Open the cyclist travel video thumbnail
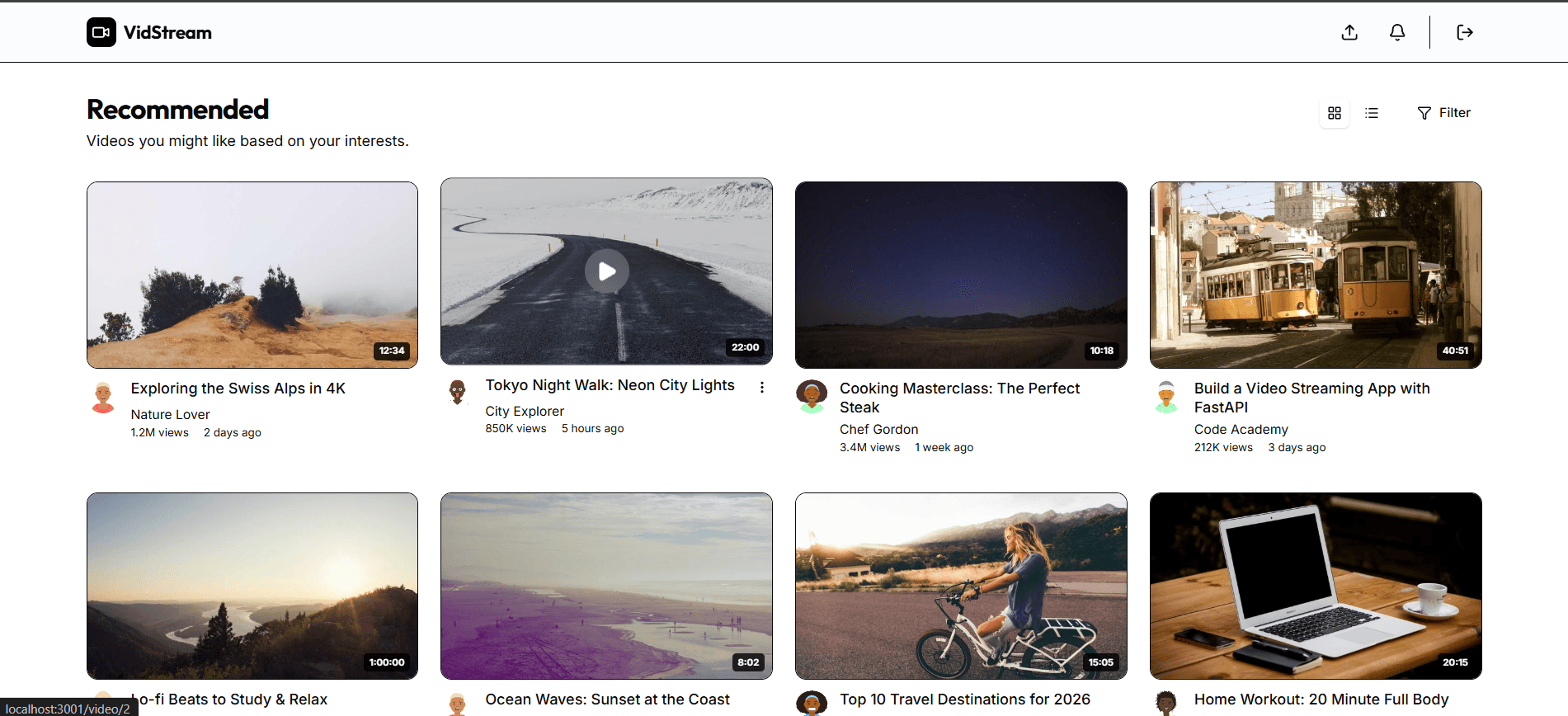The height and width of the screenshot is (716, 1568). pos(961,586)
